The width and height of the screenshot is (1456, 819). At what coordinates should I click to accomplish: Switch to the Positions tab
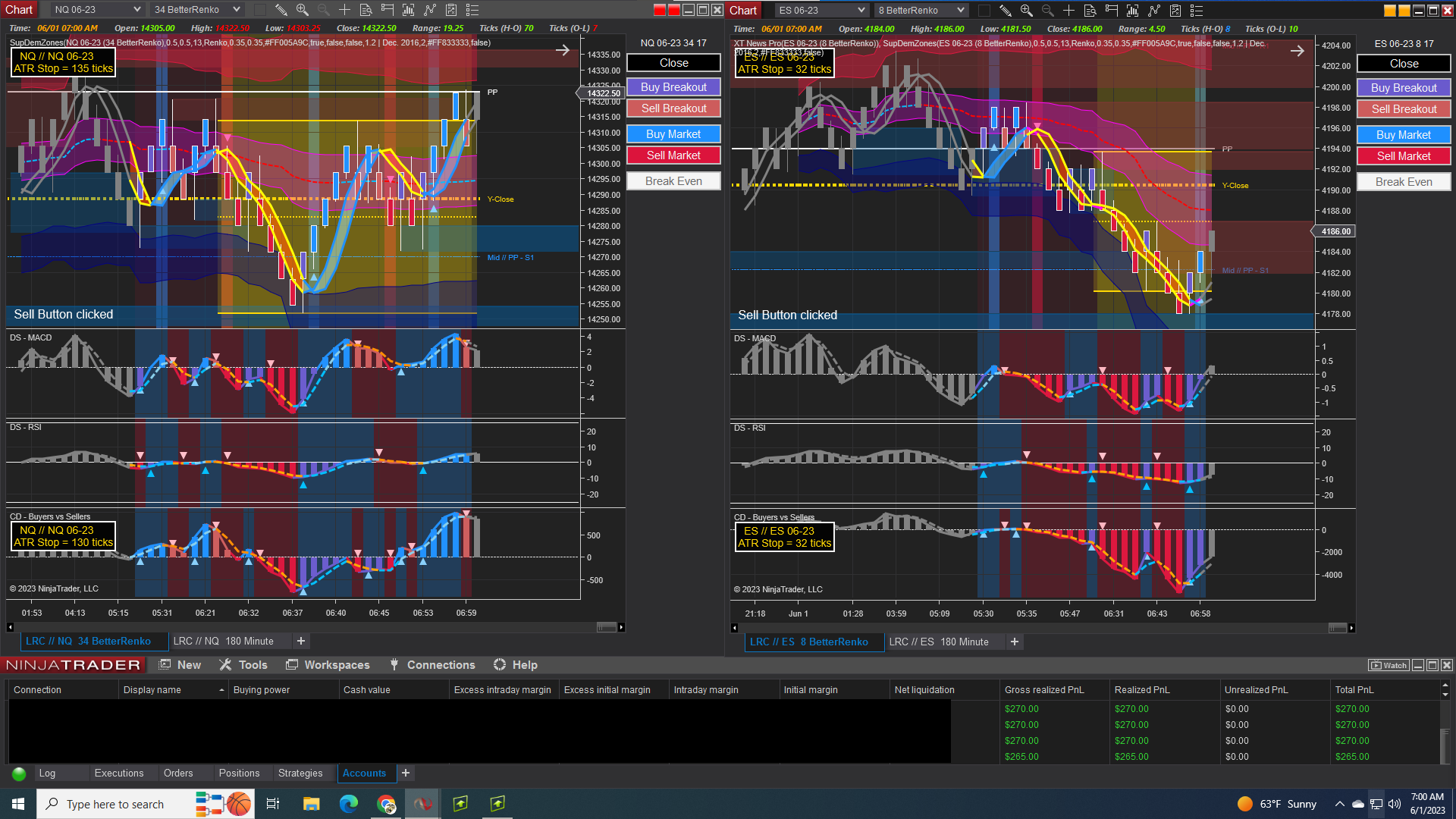pos(240,773)
